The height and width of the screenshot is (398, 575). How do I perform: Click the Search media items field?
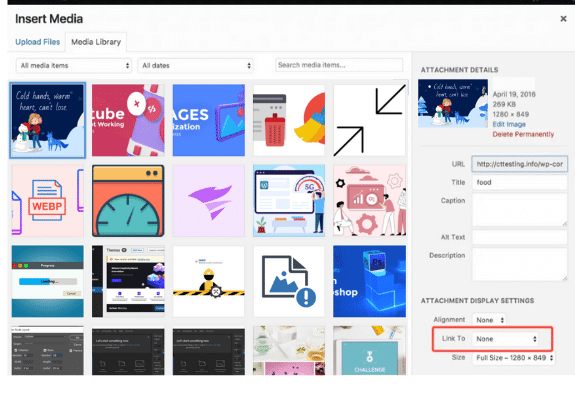pyautogui.click(x=339, y=65)
